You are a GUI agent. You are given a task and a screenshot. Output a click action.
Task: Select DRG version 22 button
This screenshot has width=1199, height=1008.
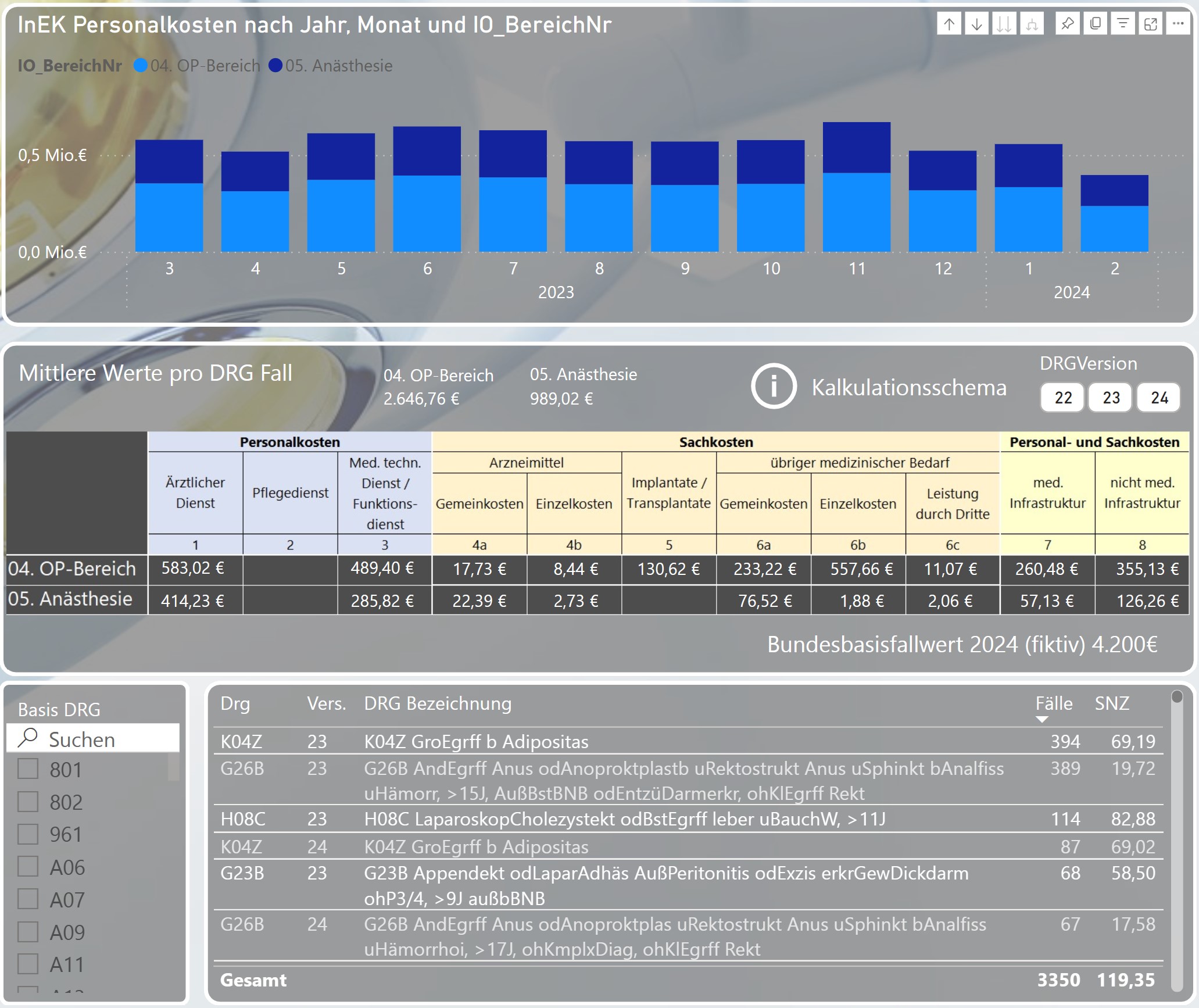(1062, 398)
